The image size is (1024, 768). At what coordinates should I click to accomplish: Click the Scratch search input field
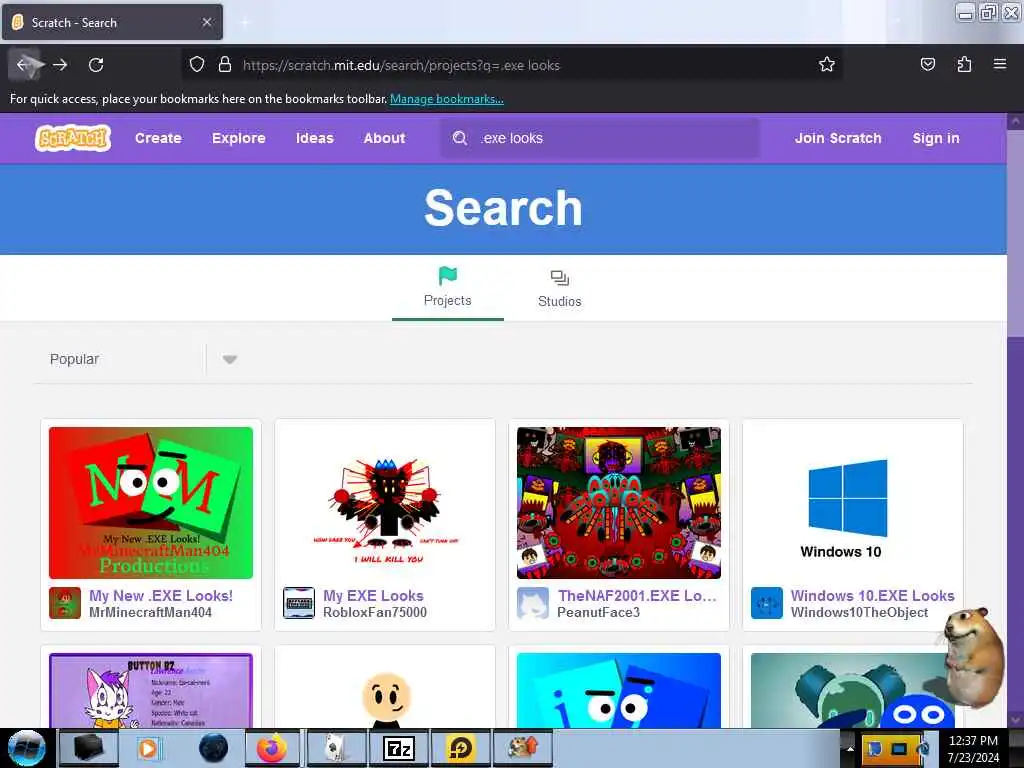pos(600,138)
